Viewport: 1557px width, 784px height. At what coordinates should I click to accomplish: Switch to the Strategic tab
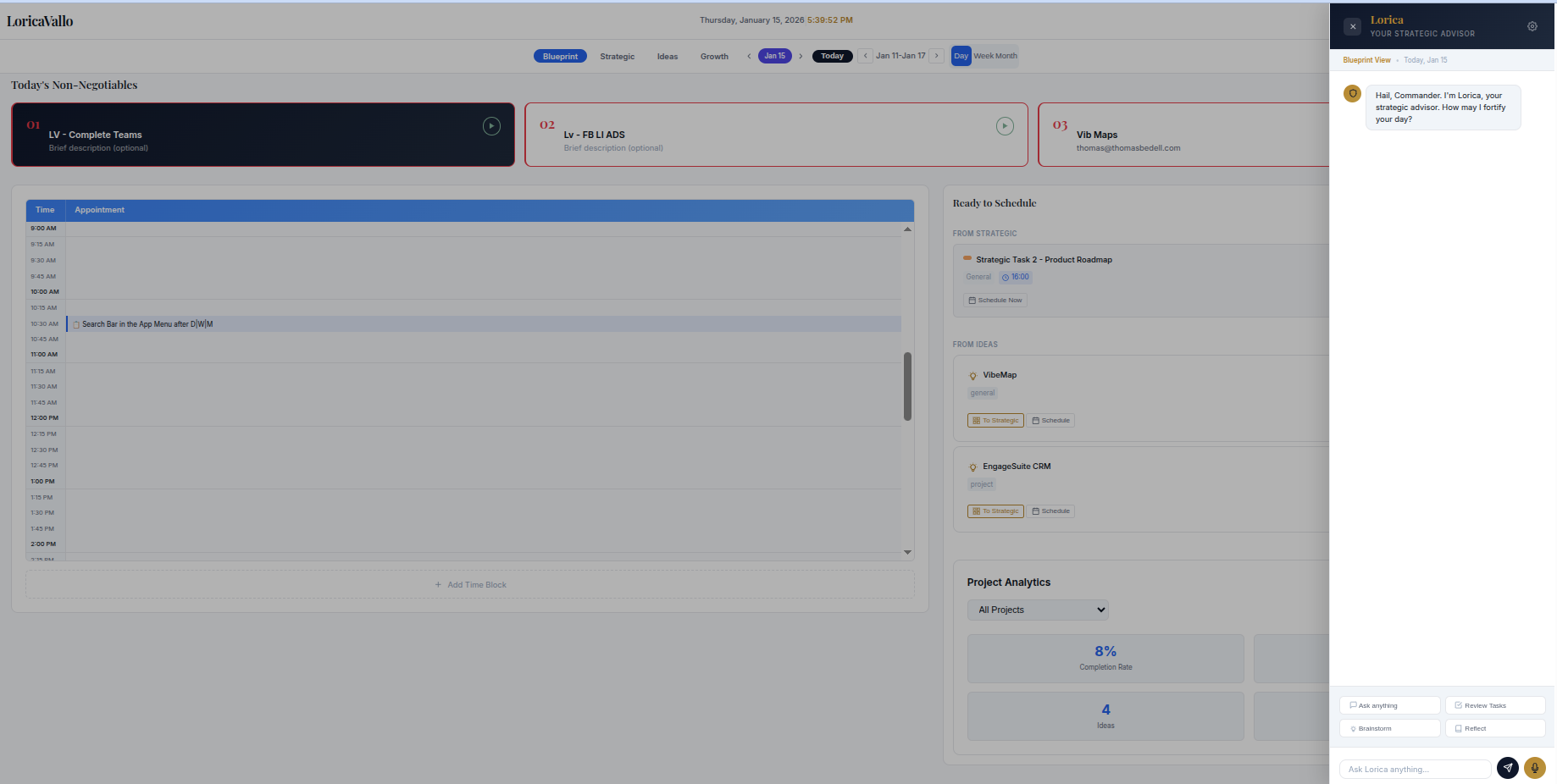617,56
